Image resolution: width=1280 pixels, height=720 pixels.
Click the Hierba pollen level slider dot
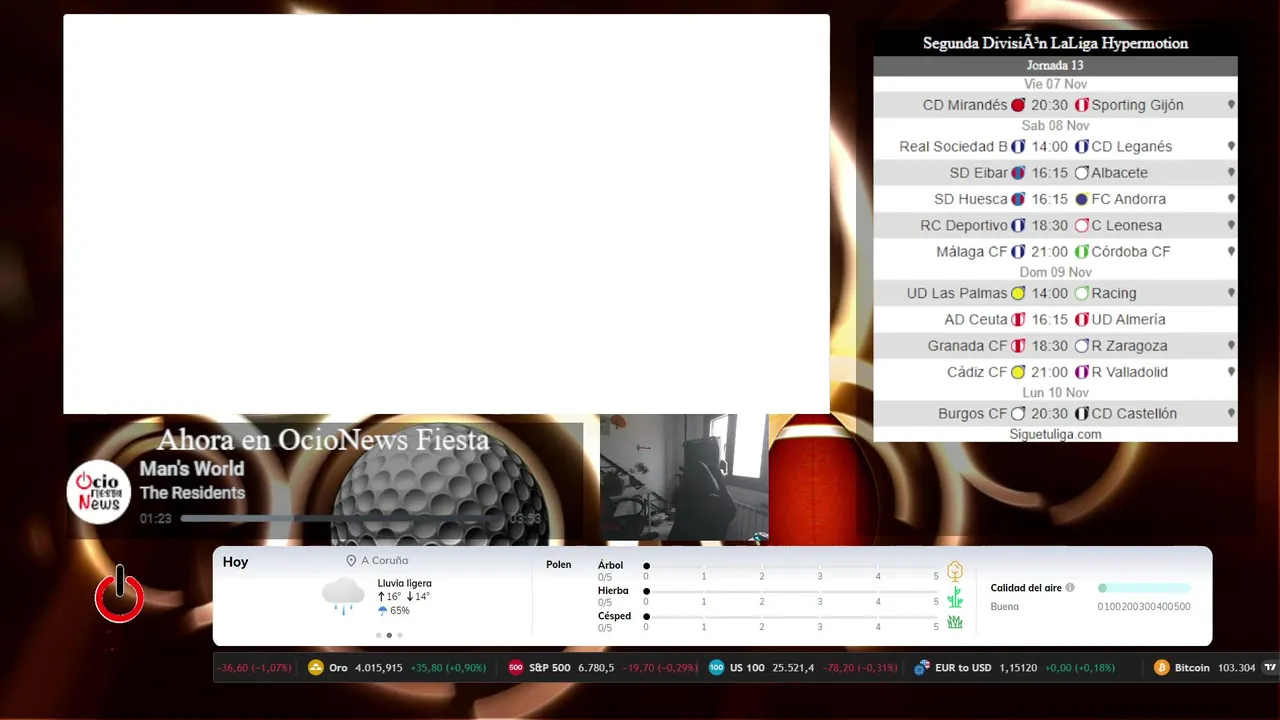click(x=646, y=591)
